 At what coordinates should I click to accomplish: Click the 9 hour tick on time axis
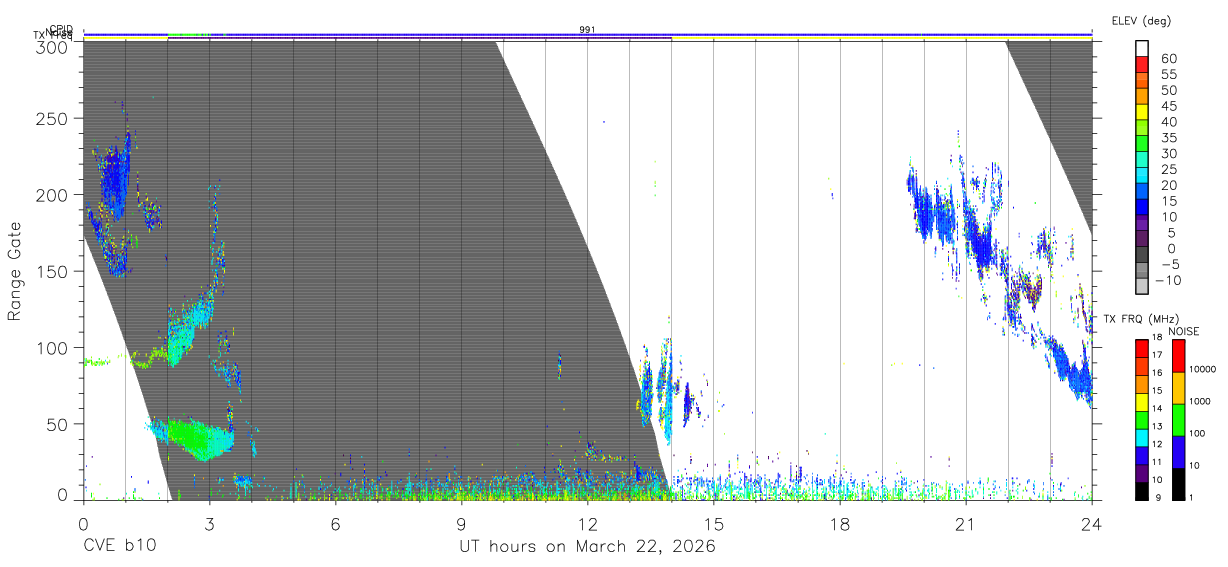(x=461, y=523)
